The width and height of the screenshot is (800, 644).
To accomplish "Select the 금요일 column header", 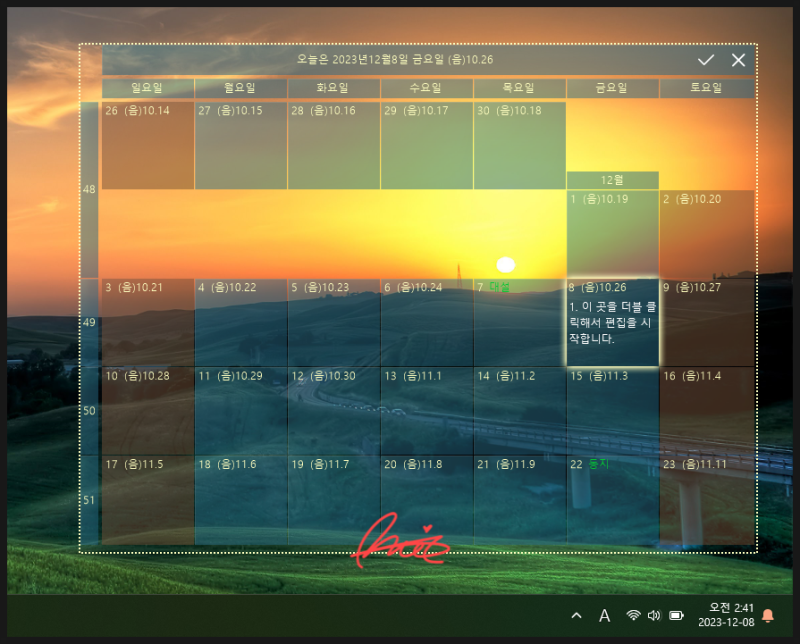I will pyautogui.click(x=612, y=88).
